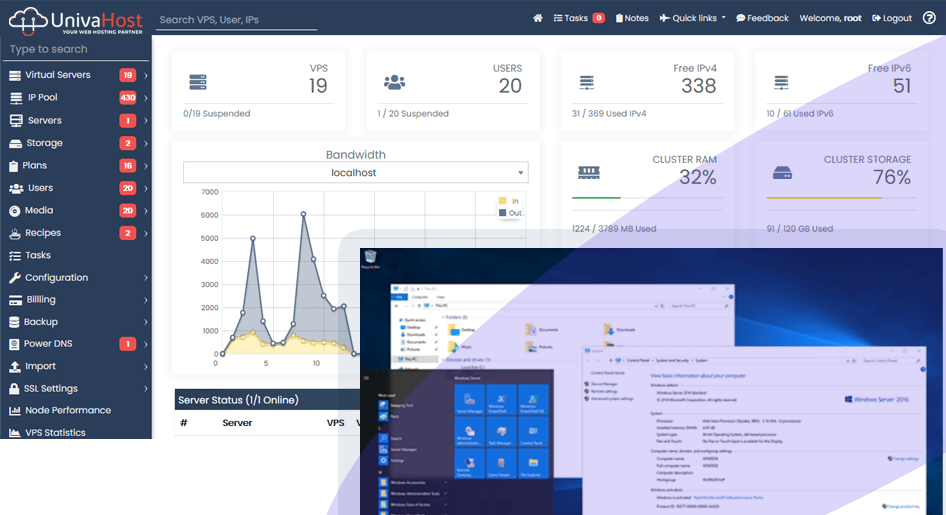Image resolution: width=946 pixels, height=515 pixels.
Task: Click the SSL Settings lock icon
Action: tap(14, 389)
